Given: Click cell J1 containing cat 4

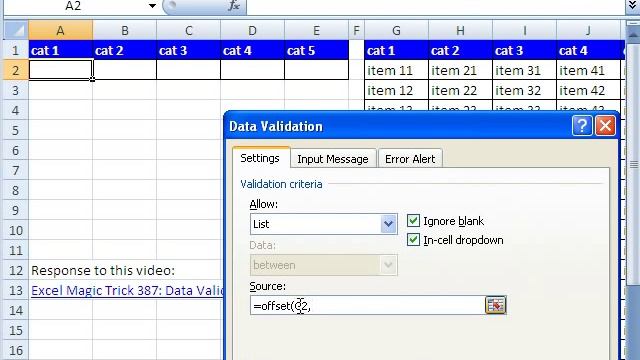Looking at the screenshot, I should pos(588,50).
